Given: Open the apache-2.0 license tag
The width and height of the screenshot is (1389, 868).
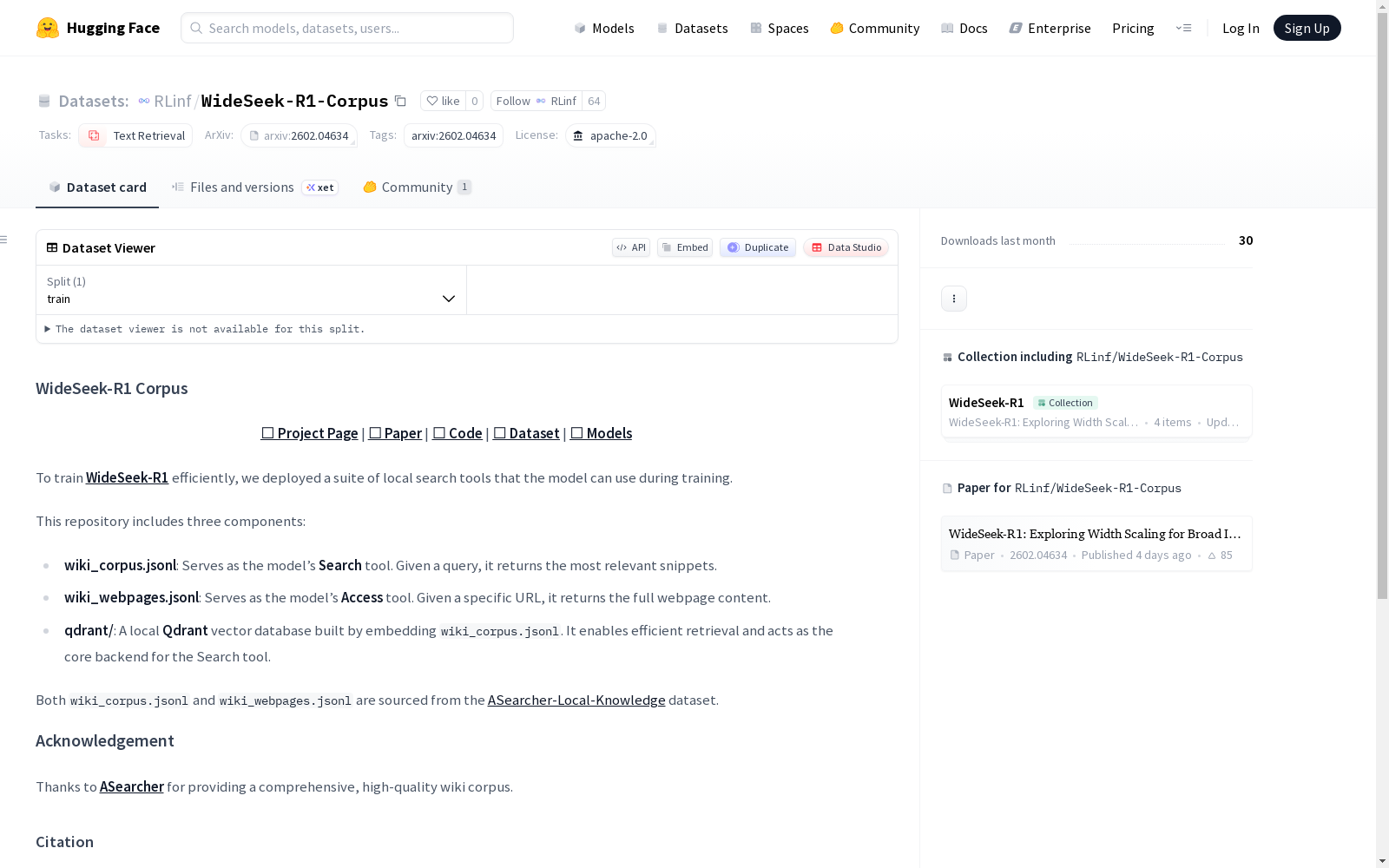Looking at the screenshot, I should [x=610, y=135].
